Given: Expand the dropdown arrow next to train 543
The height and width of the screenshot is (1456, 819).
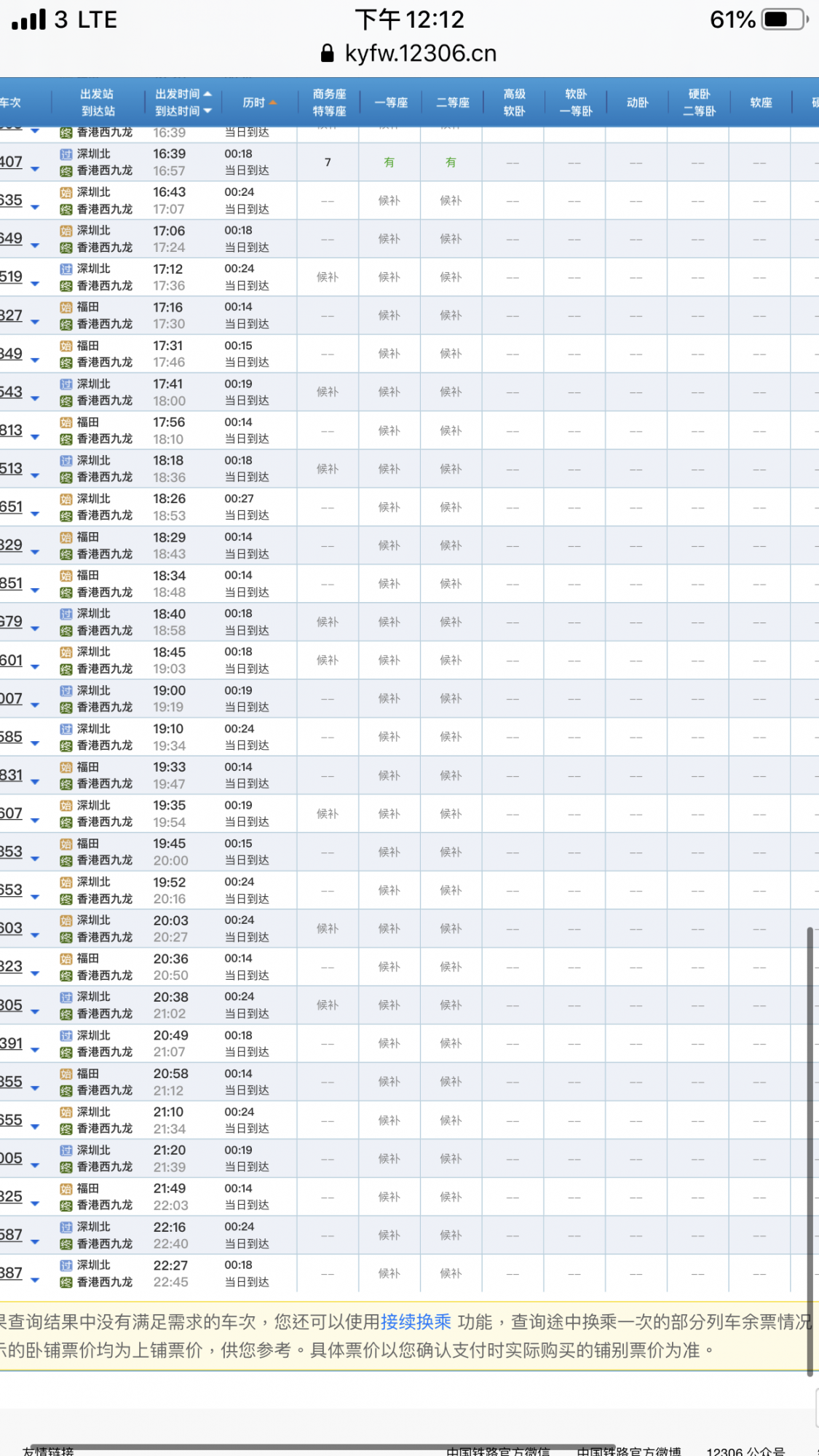Looking at the screenshot, I should click(35, 400).
